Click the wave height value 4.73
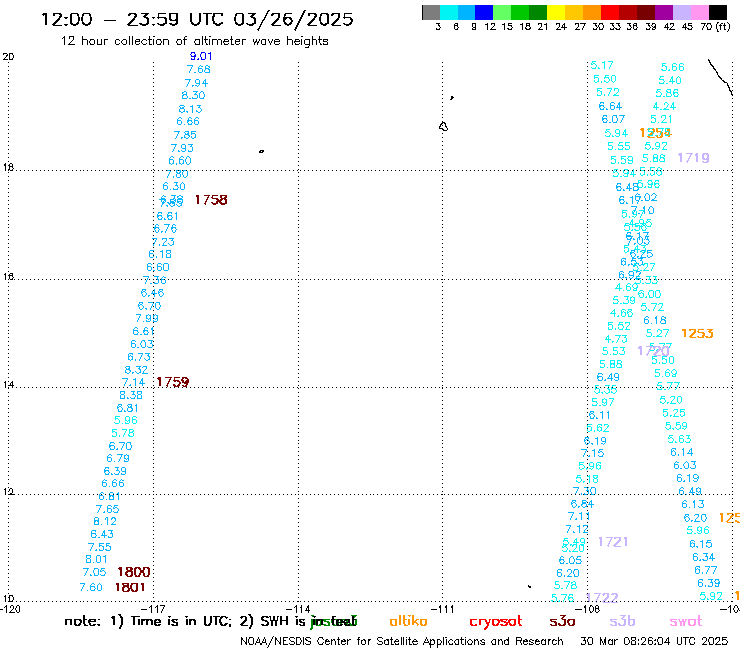Screen dimensions: 740x650 (616, 339)
